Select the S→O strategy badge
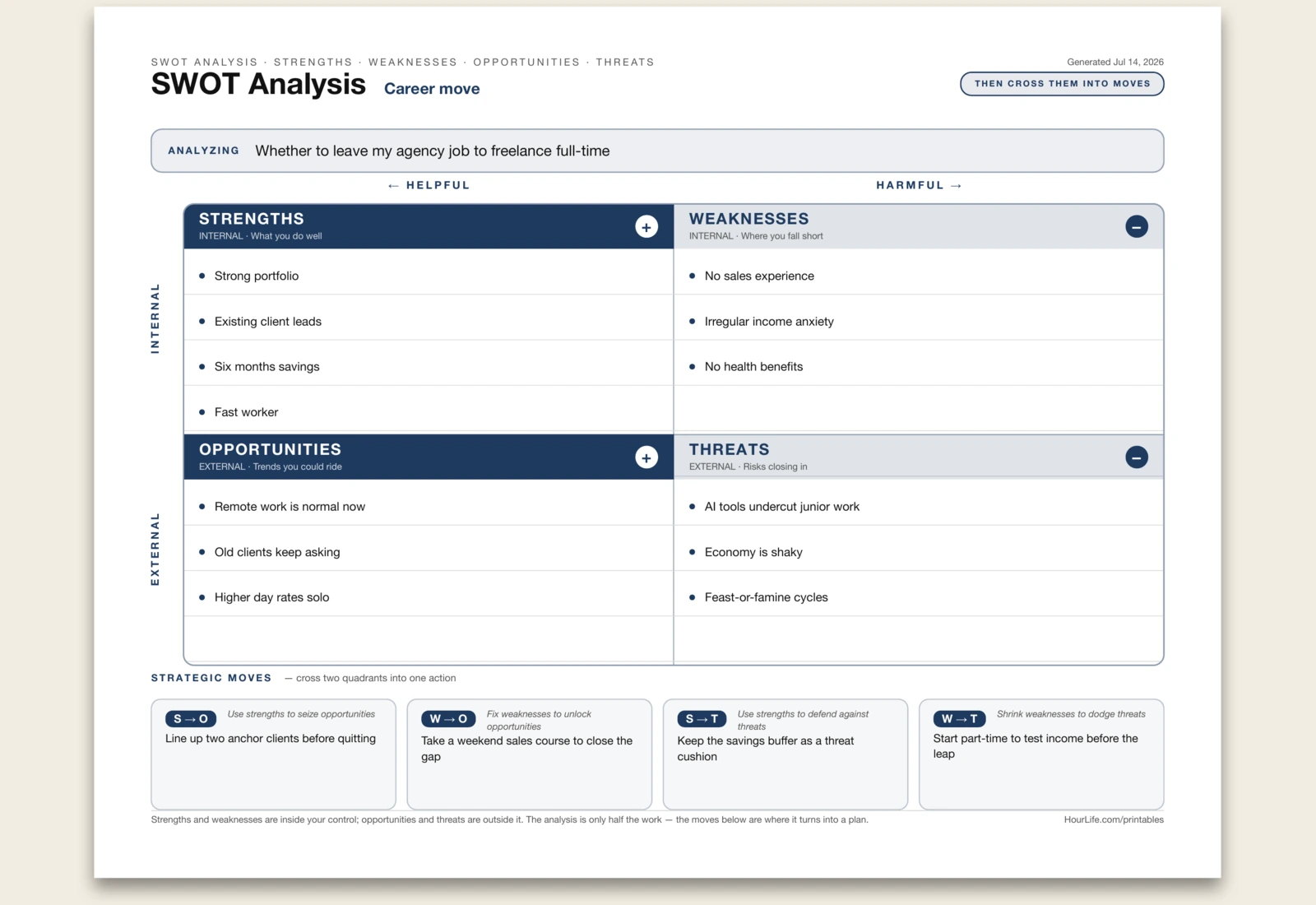Image resolution: width=1316 pixels, height=905 pixels. coord(191,719)
